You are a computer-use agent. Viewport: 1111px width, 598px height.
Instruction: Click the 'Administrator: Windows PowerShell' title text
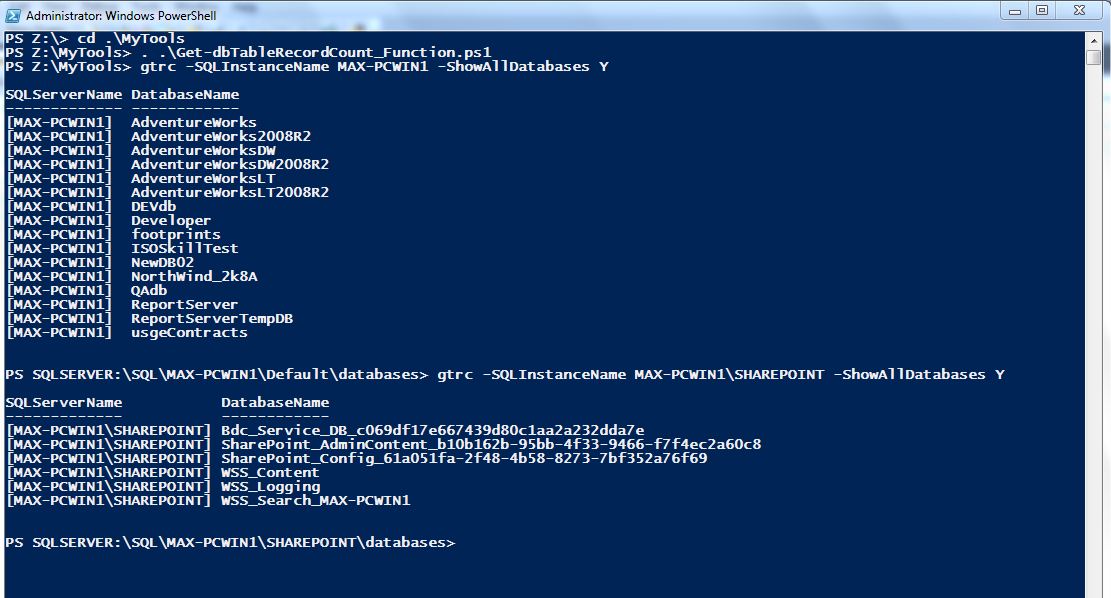(121, 15)
